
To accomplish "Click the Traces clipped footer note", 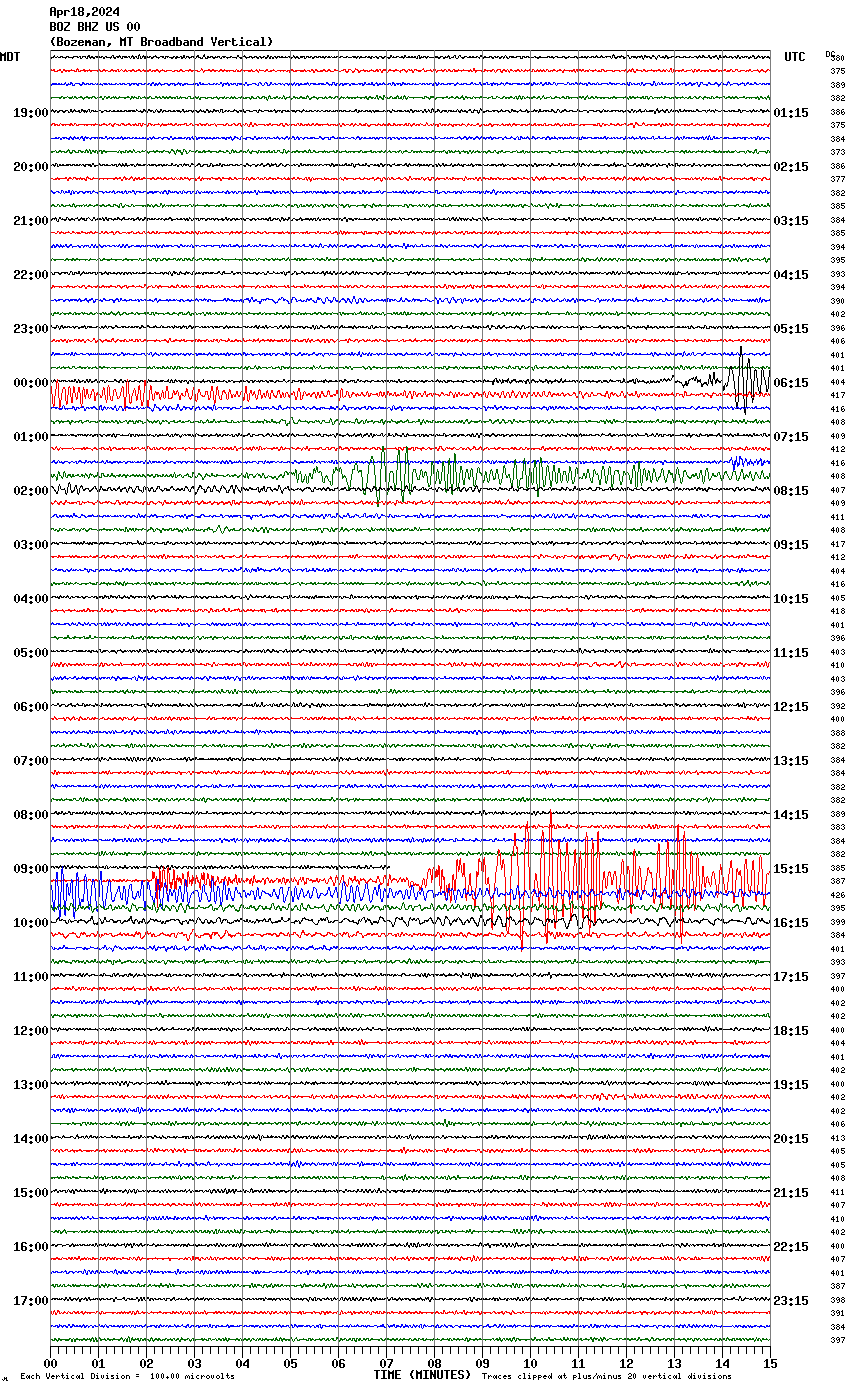I will [x=606, y=1377].
